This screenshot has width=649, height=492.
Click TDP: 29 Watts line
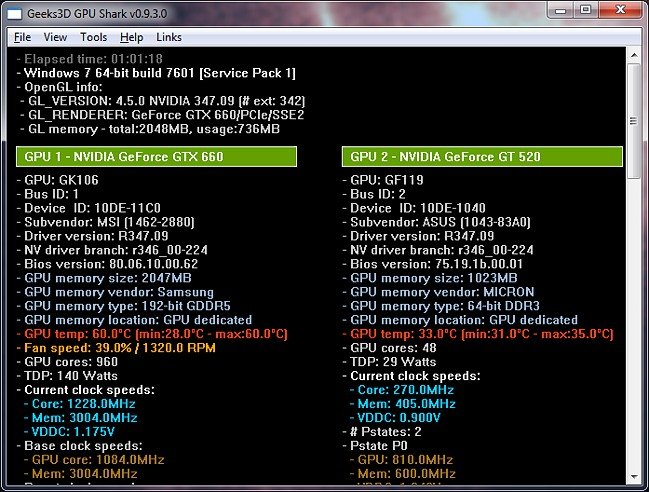[x=389, y=362]
